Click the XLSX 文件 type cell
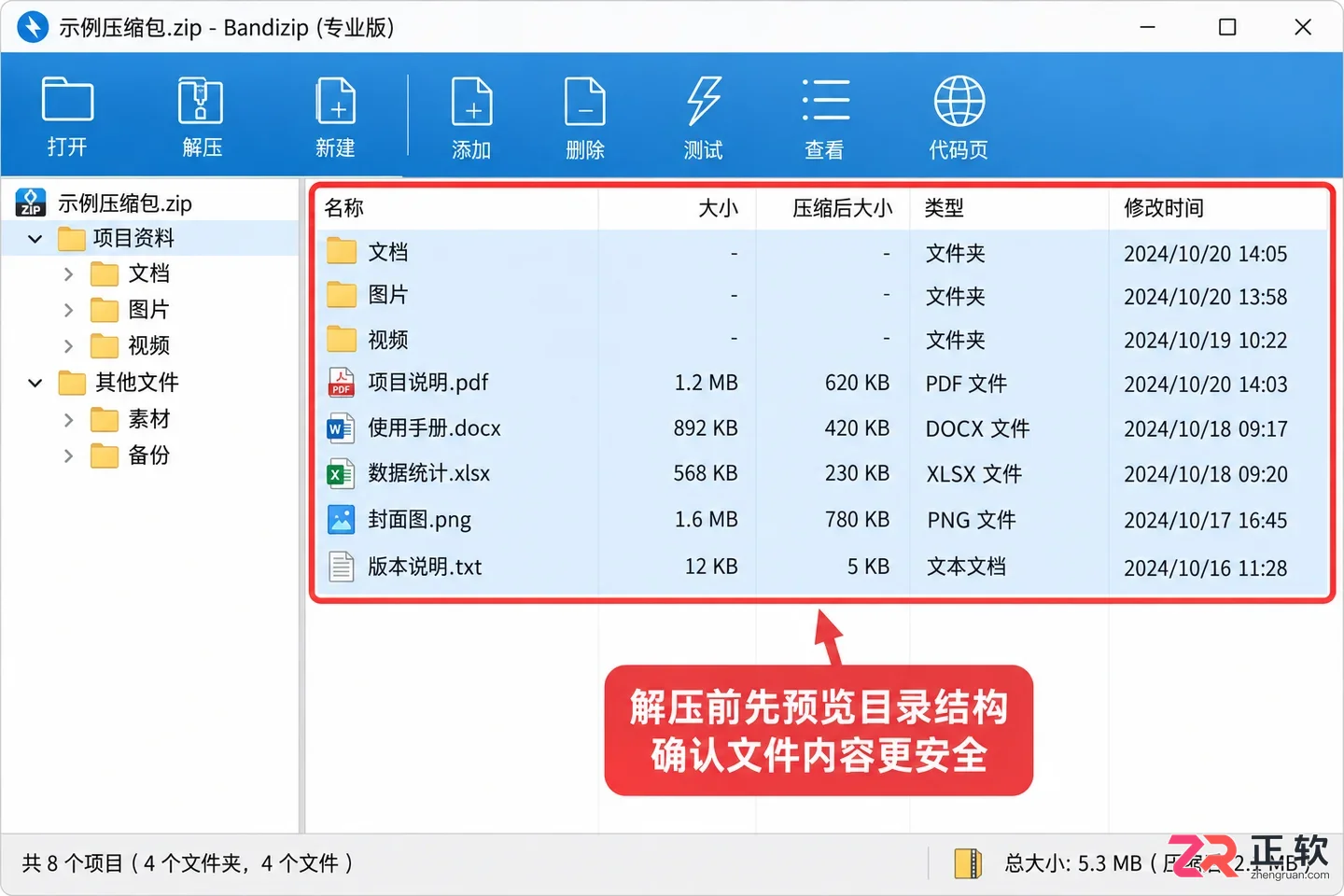 click(x=973, y=474)
